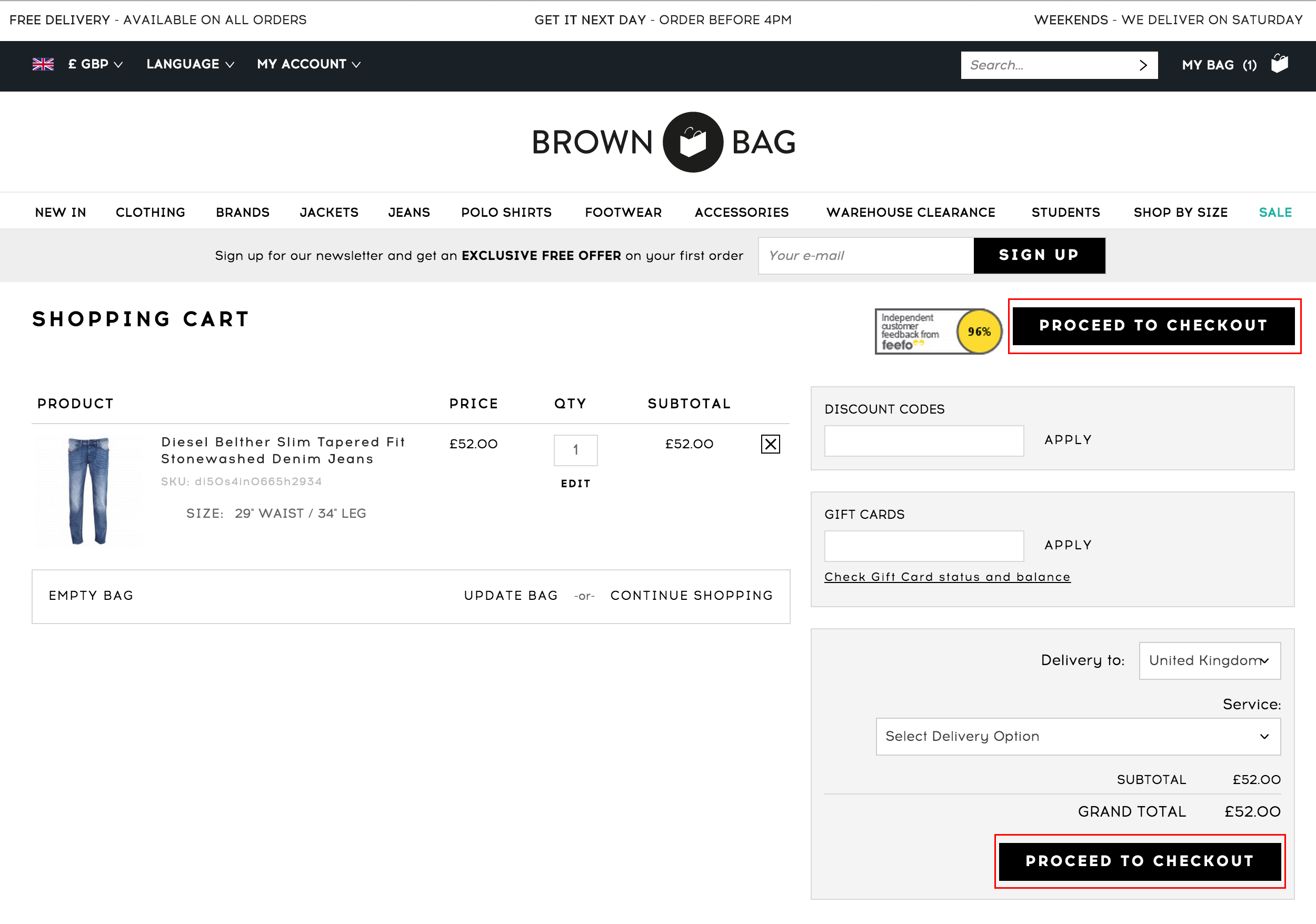
Task: Open the Delivery to country dropdown
Action: [1209, 660]
